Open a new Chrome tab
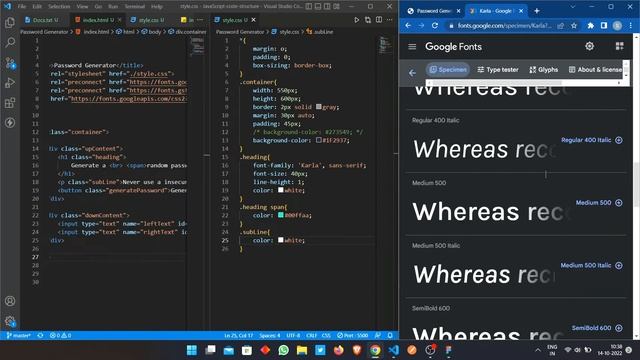 pos(537,11)
